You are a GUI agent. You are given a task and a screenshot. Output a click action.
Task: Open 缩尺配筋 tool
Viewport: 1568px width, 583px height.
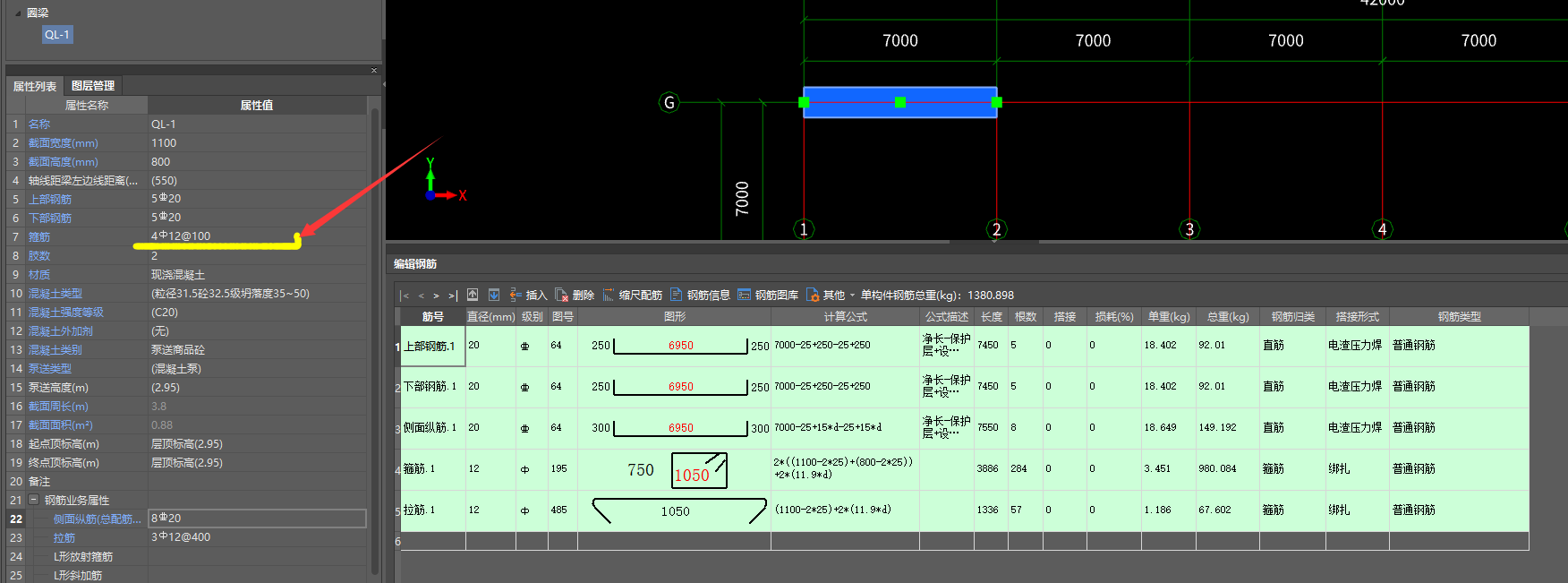[632, 295]
